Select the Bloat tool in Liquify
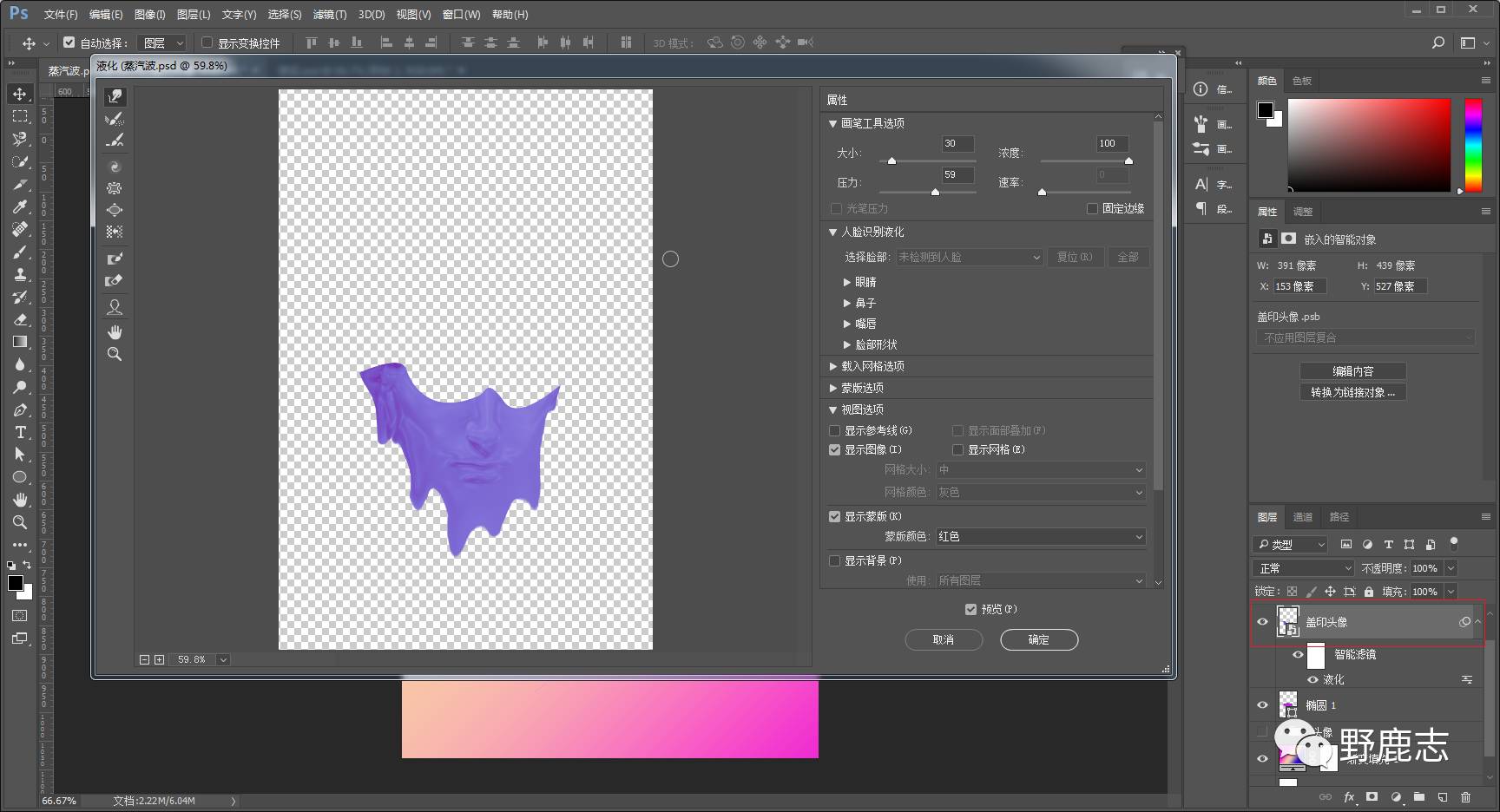1500x812 pixels. click(115, 210)
